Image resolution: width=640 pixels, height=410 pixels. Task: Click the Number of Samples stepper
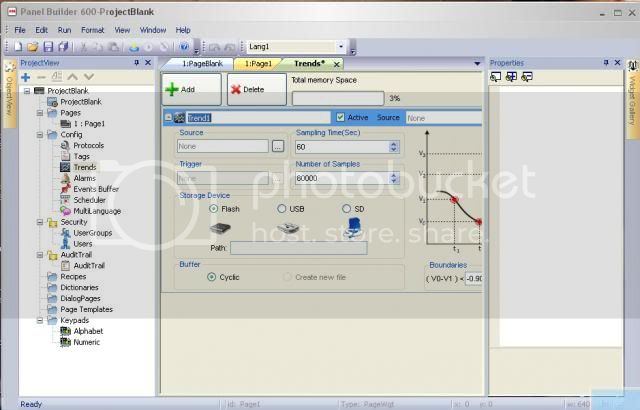click(x=393, y=178)
